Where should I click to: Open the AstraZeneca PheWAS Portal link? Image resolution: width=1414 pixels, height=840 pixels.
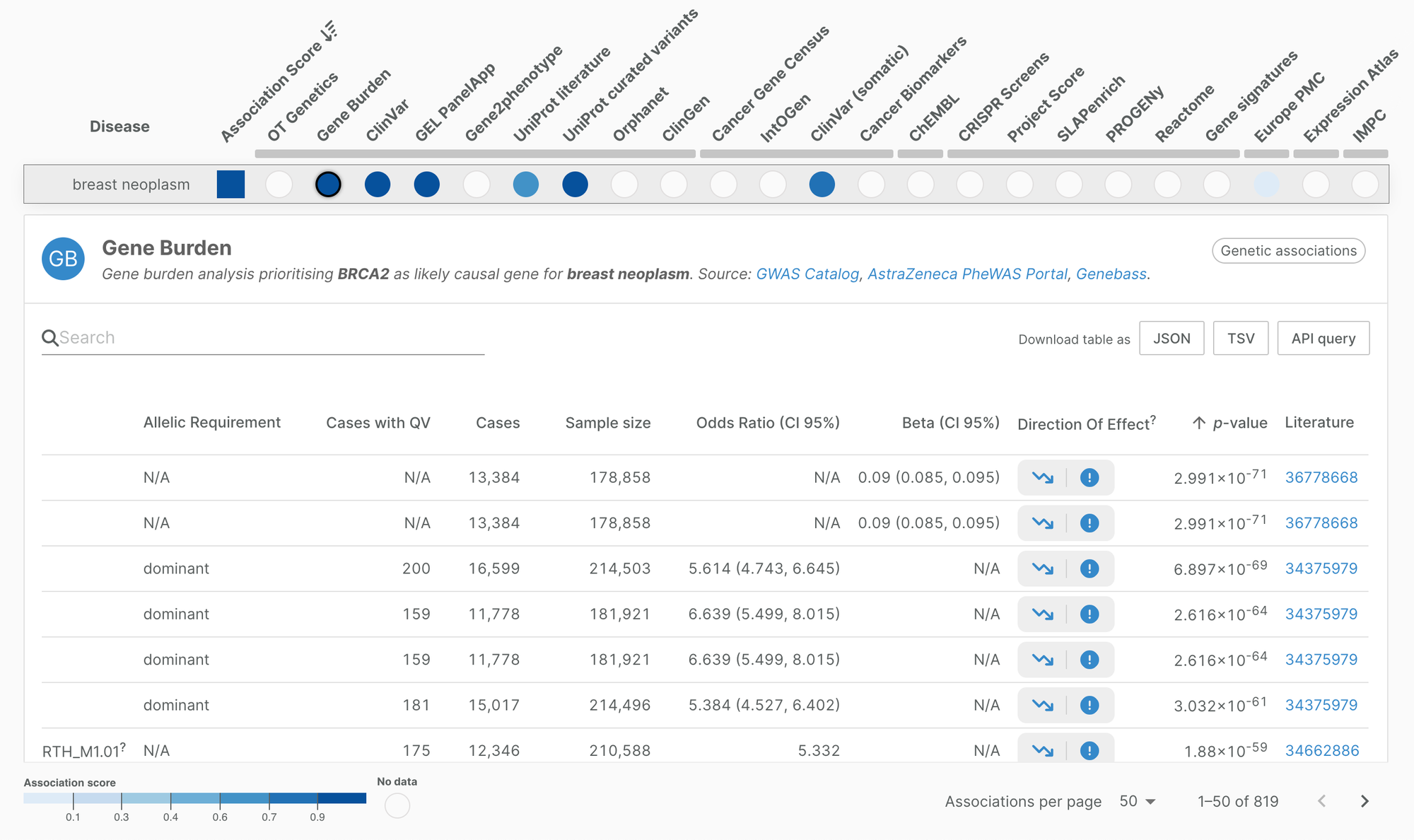[967, 274]
